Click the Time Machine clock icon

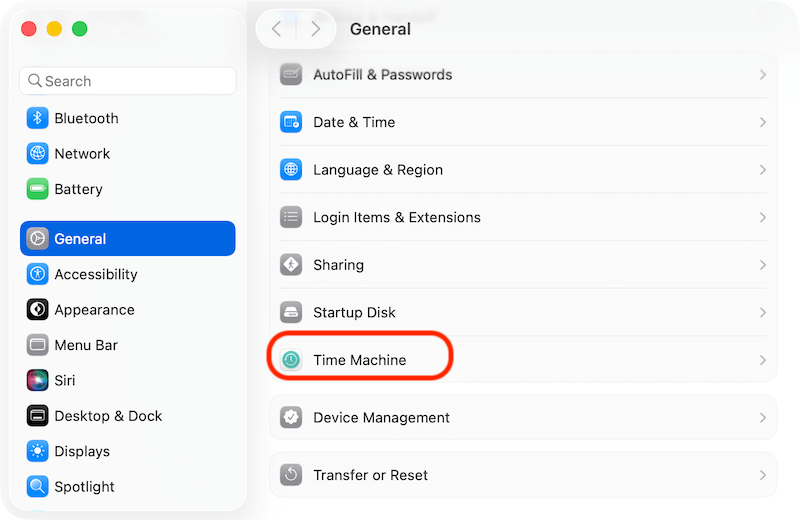tap(291, 360)
